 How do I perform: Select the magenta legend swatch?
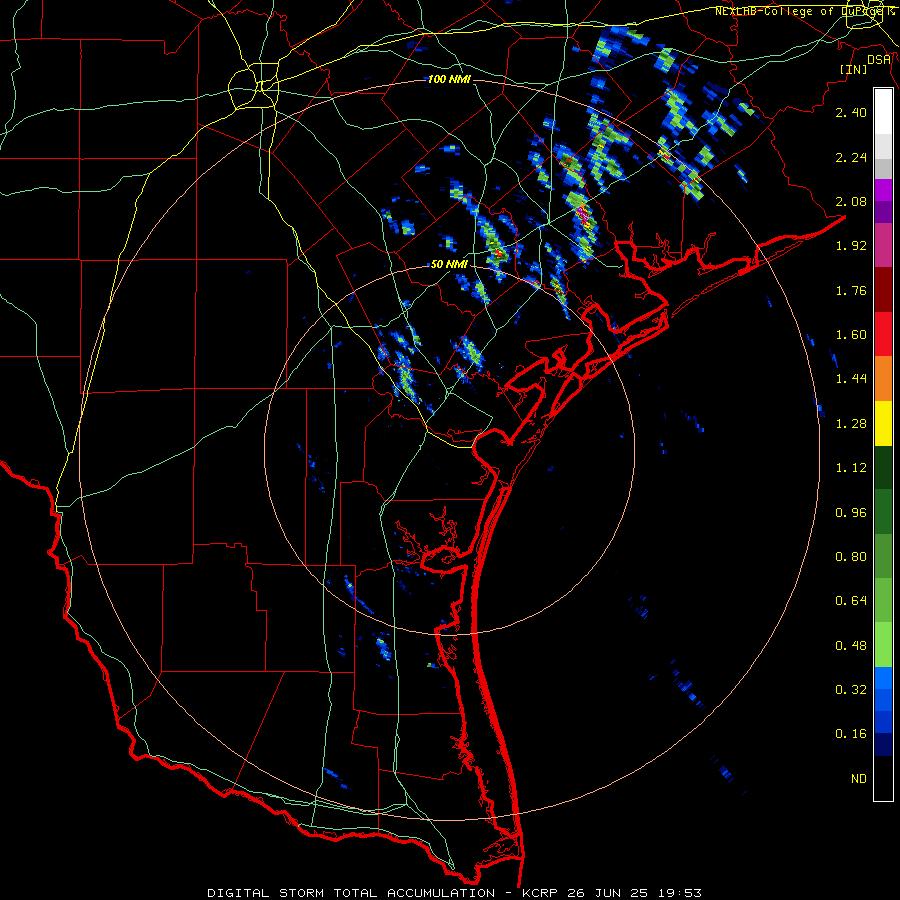click(883, 190)
